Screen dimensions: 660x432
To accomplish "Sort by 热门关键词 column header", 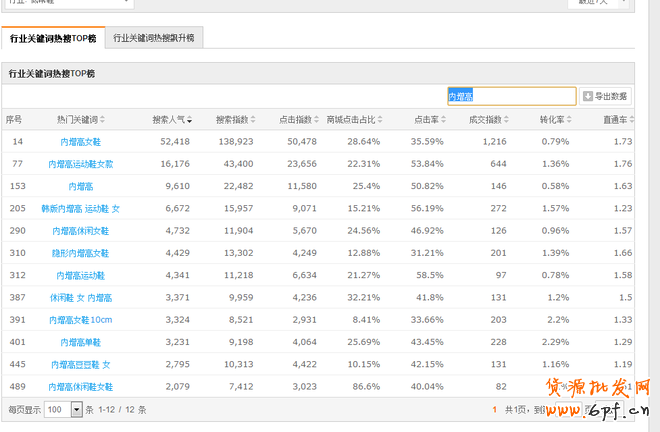I will click(84, 120).
